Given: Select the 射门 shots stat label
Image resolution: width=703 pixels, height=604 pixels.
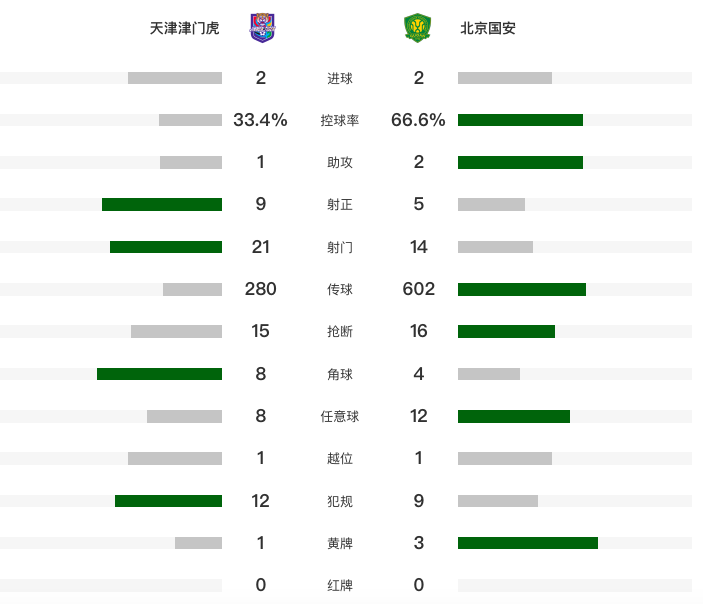Looking at the screenshot, I should 339,247.
